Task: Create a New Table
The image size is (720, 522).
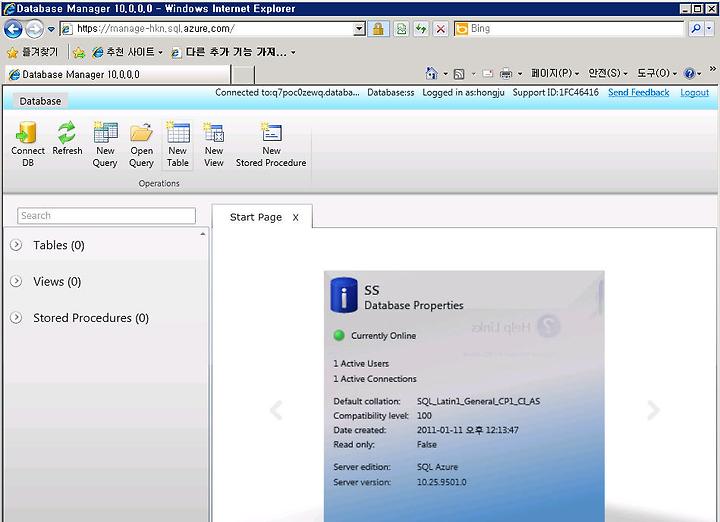Action: 178,144
